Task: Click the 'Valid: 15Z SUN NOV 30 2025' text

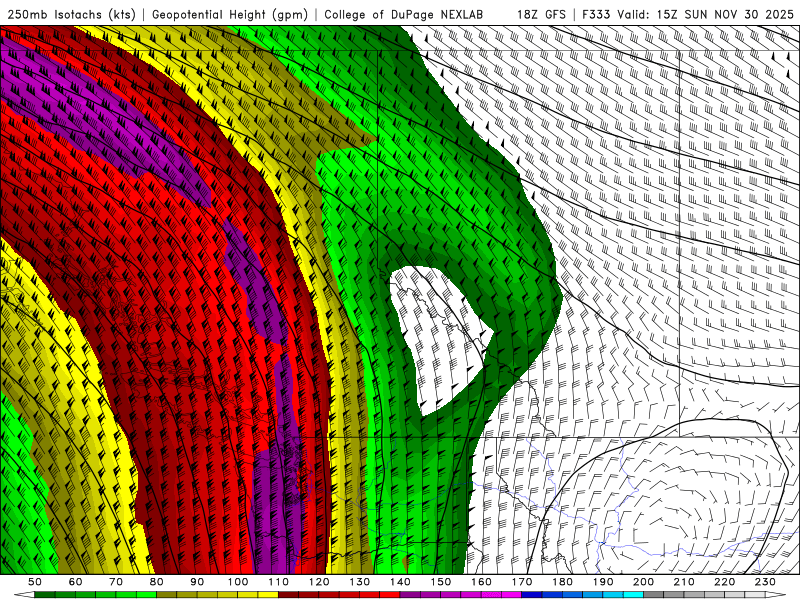Action: coord(705,14)
